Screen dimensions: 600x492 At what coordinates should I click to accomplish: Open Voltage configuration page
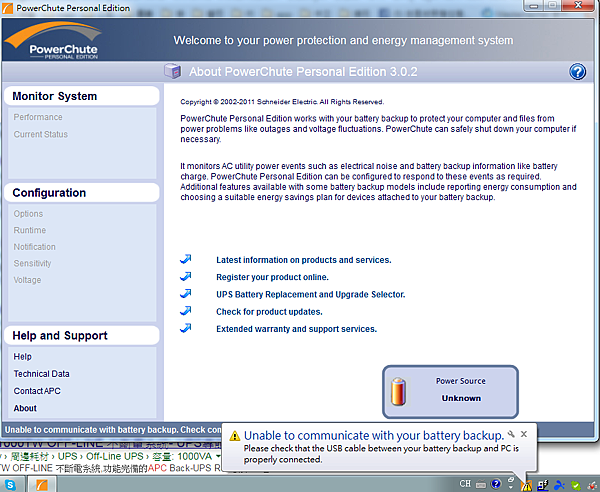point(27,280)
